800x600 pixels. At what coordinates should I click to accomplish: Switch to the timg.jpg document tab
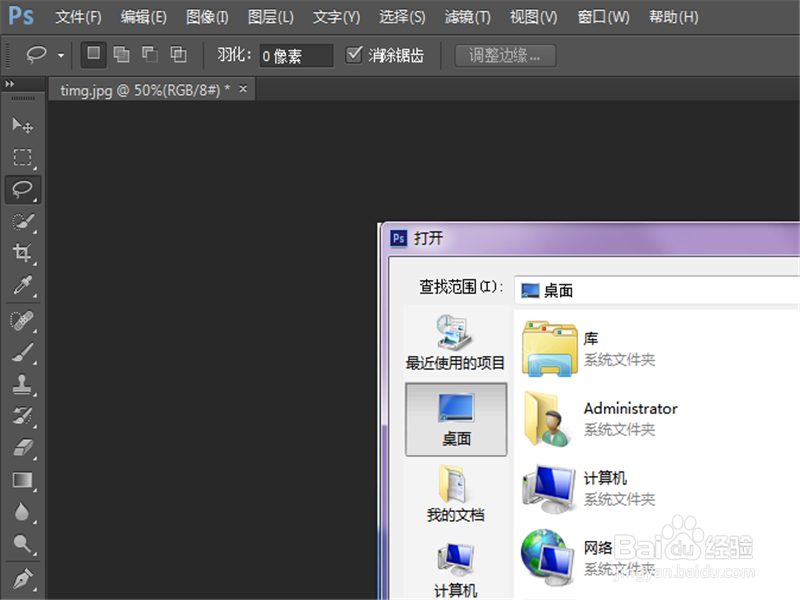tap(140, 89)
